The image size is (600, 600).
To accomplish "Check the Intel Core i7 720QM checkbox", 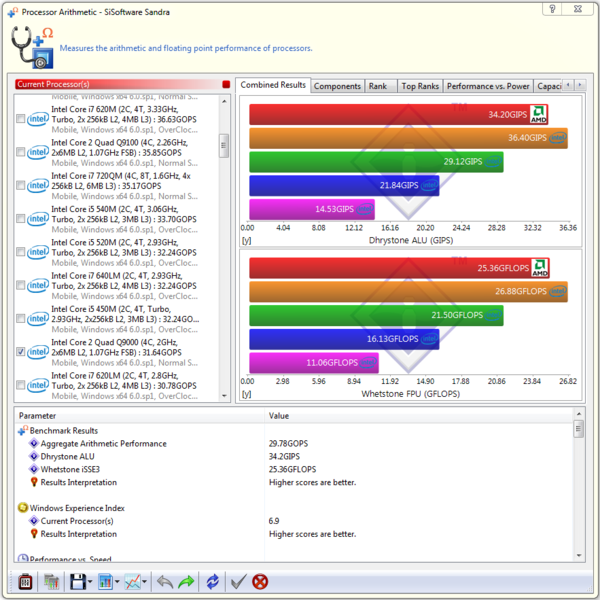I will point(21,185).
